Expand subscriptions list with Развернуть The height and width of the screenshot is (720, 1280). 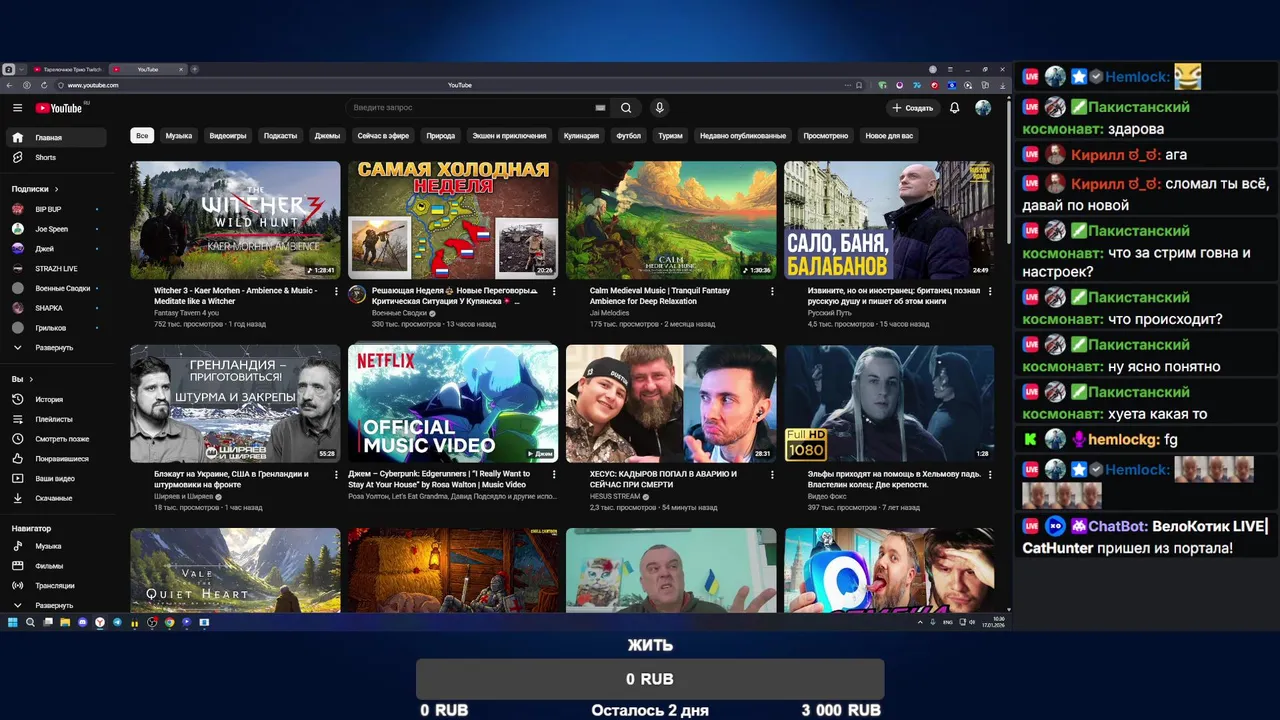tap(57, 348)
